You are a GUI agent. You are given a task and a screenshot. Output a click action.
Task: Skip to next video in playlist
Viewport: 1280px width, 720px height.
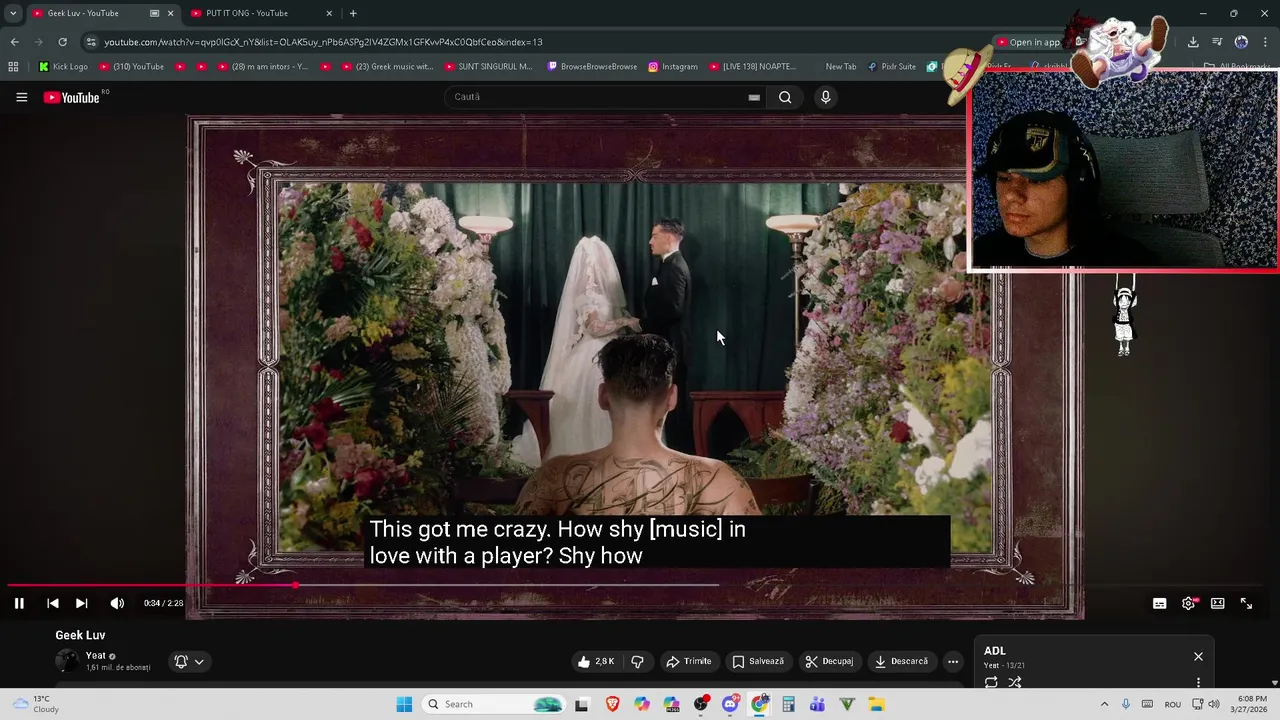click(x=82, y=603)
